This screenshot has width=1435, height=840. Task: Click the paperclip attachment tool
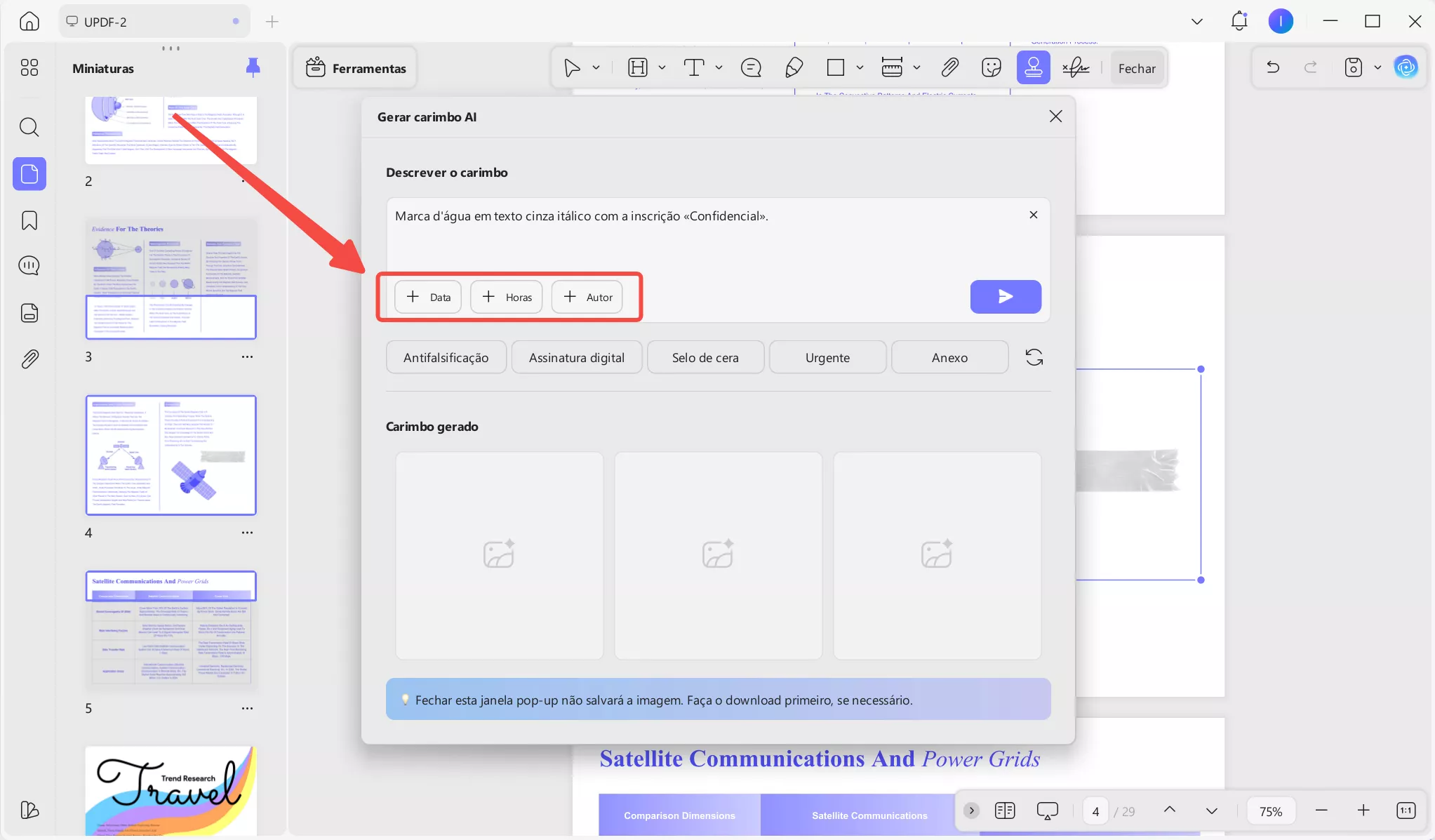949,67
